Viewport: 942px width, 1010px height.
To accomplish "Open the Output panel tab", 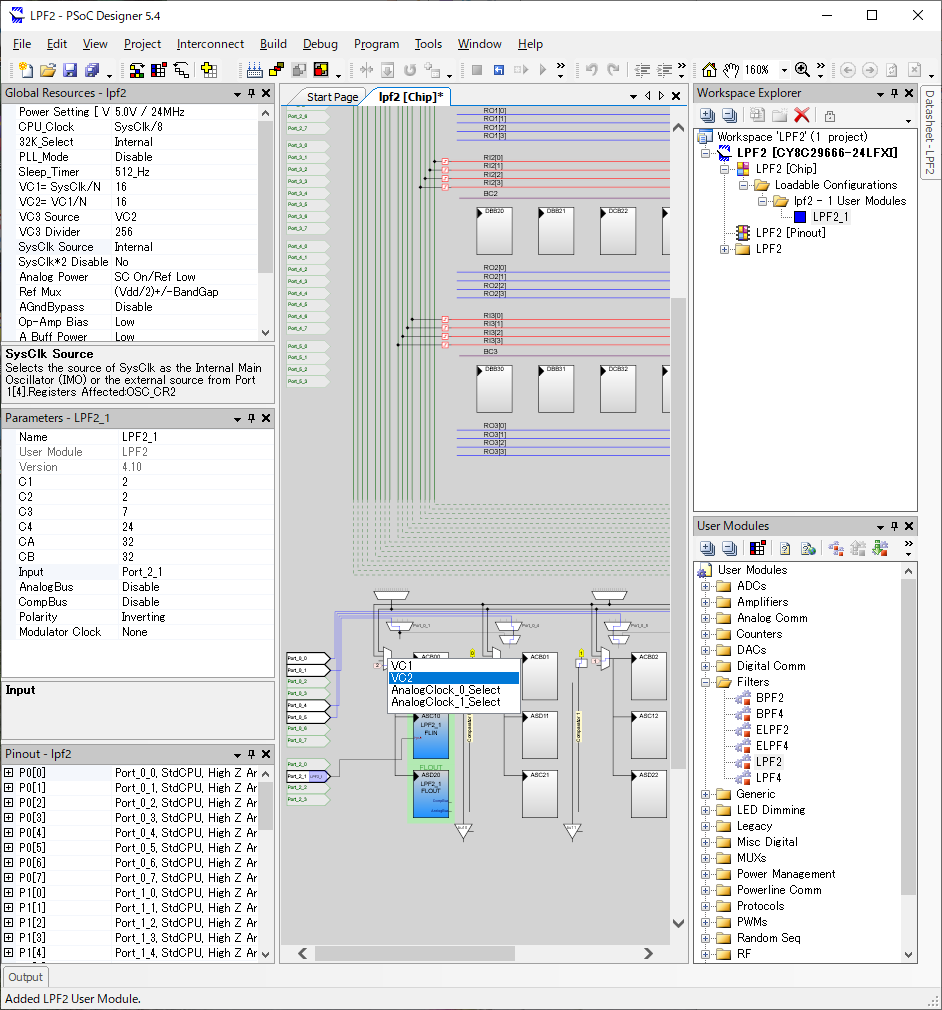I will pos(26,977).
